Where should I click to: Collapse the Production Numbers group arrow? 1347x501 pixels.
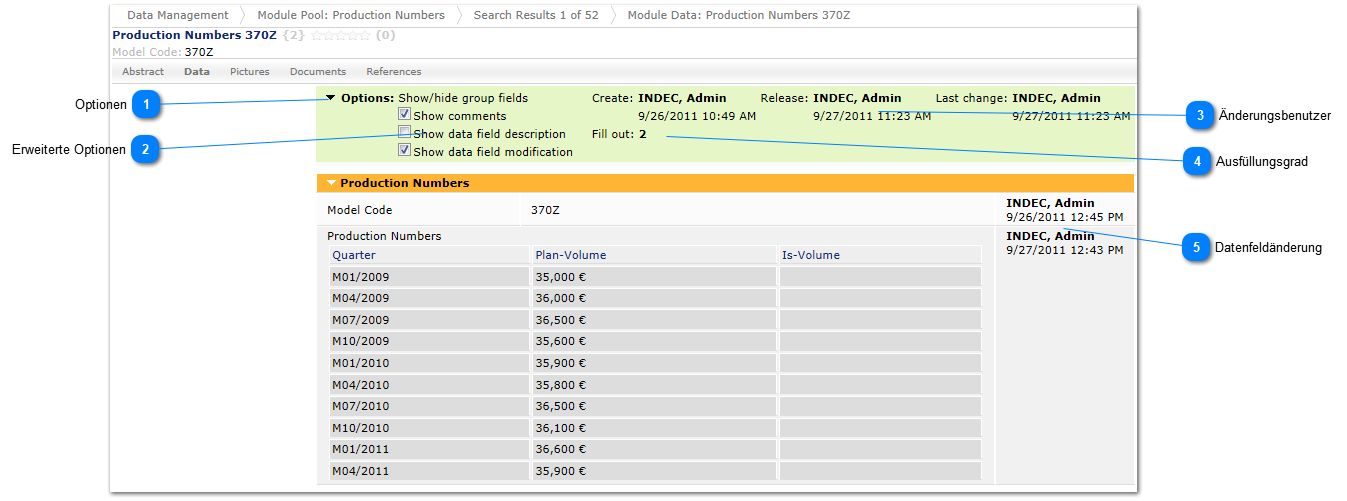tap(332, 184)
